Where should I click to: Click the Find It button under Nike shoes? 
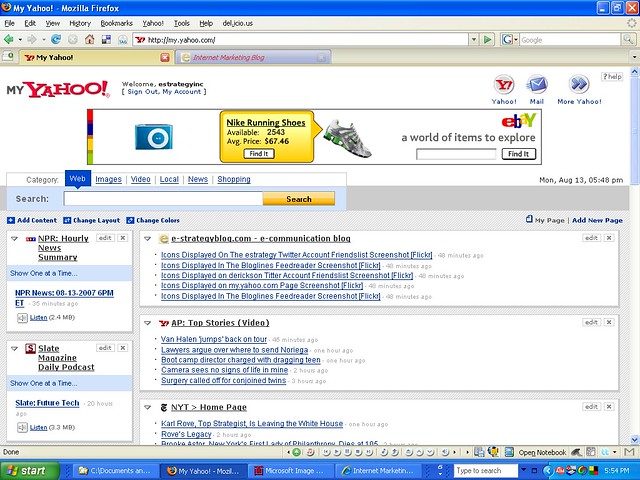259,154
